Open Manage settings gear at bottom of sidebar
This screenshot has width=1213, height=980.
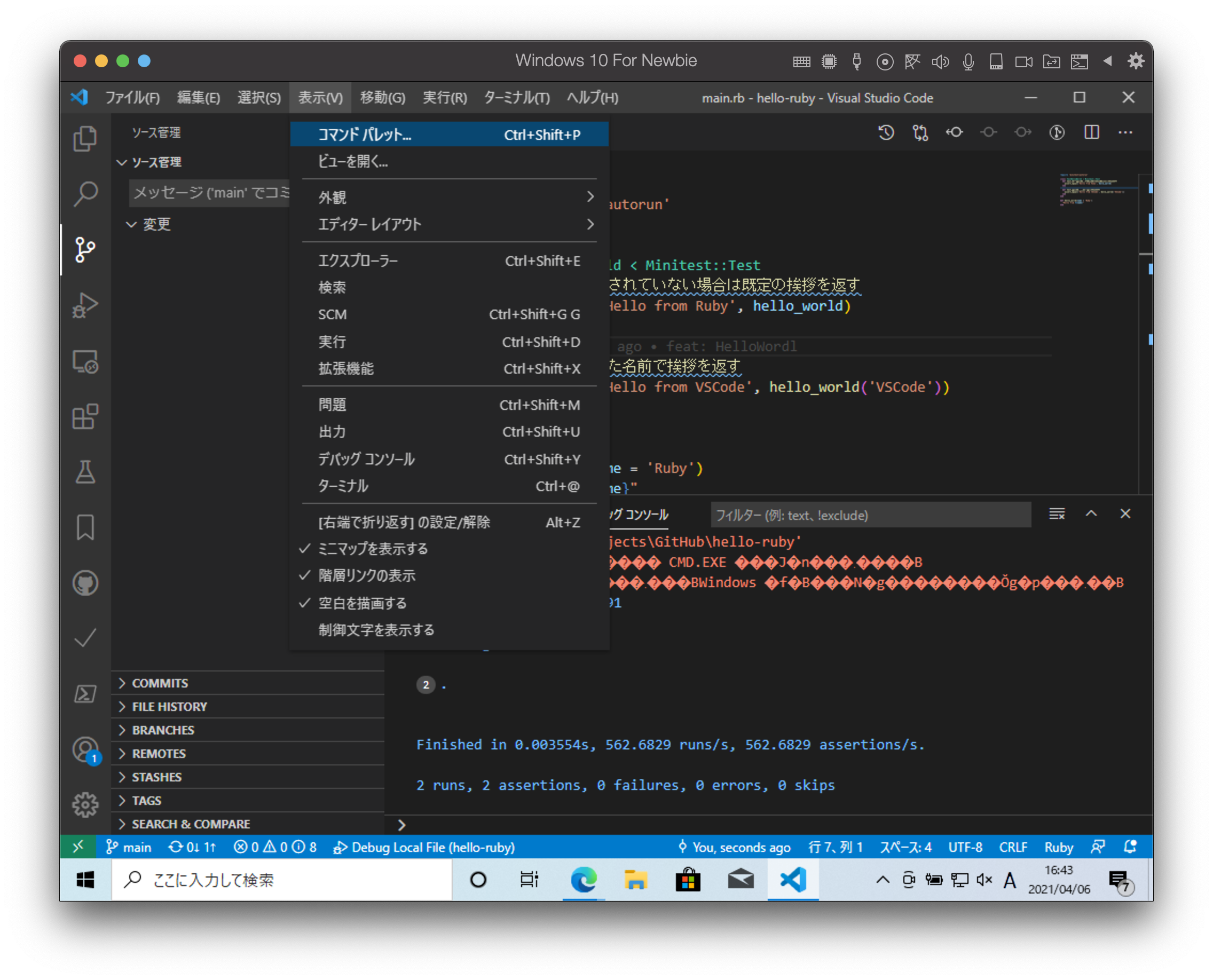coord(85,805)
